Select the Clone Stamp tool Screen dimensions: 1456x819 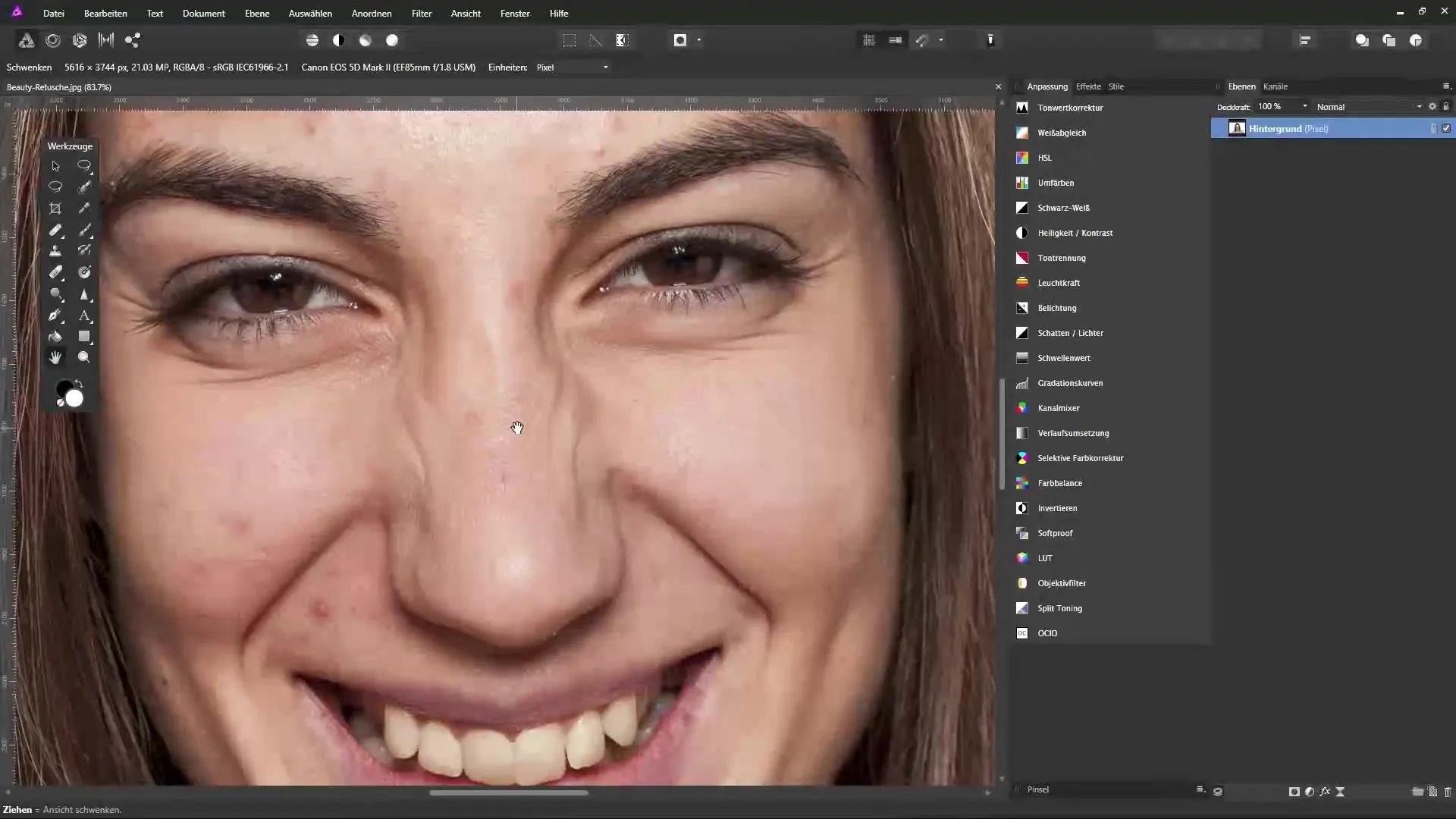point(55,251)
